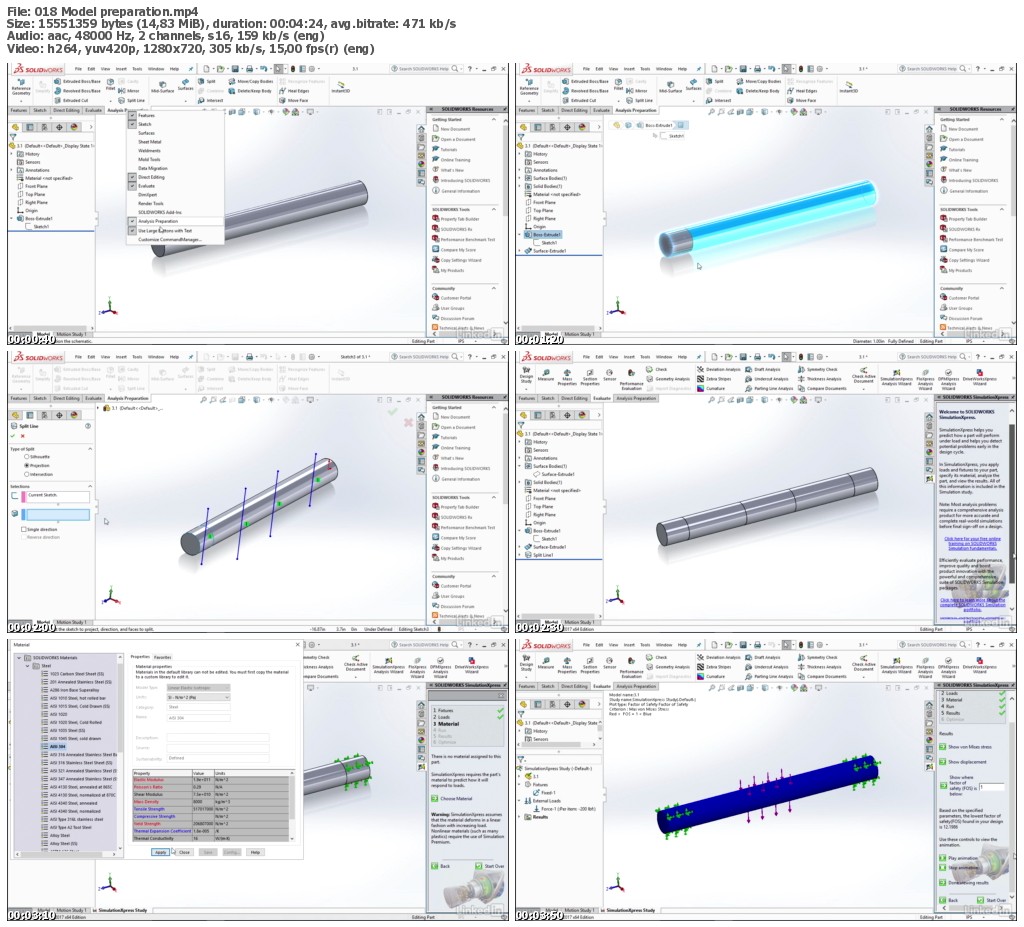Select Split Line tool in 00:00:40 frame ribbon
The width and height of the screenshot is (1024, 927).
[132, 101]
